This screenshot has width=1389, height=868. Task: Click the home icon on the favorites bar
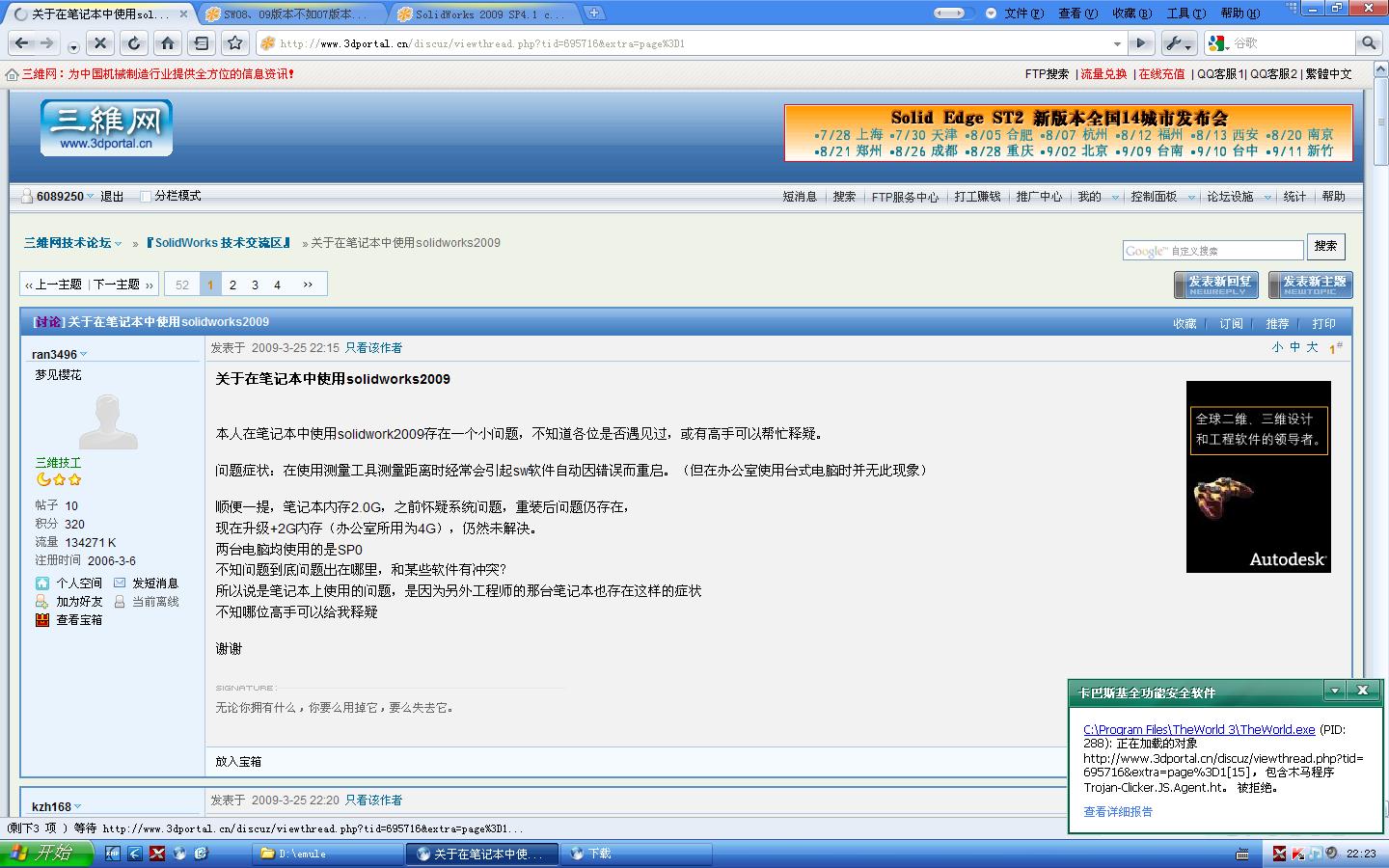click(x=13, y=74)
